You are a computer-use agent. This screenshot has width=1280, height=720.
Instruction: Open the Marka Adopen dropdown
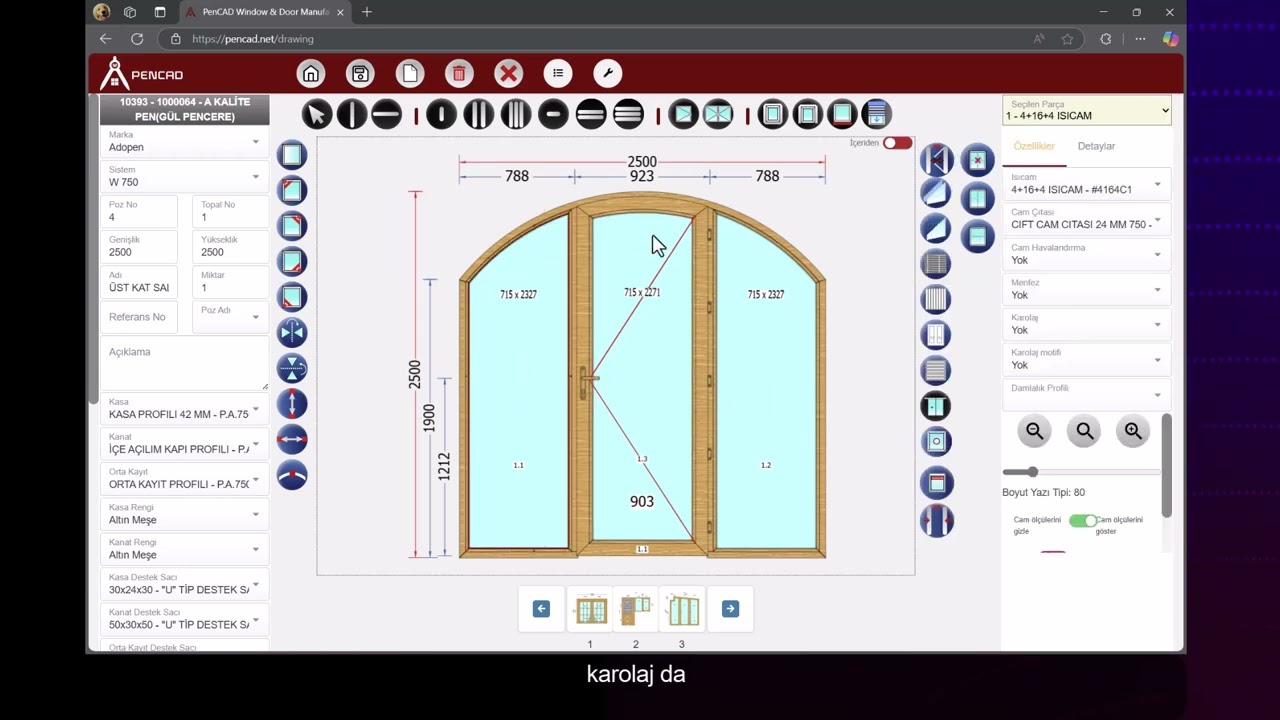click(x=184, y=142)
